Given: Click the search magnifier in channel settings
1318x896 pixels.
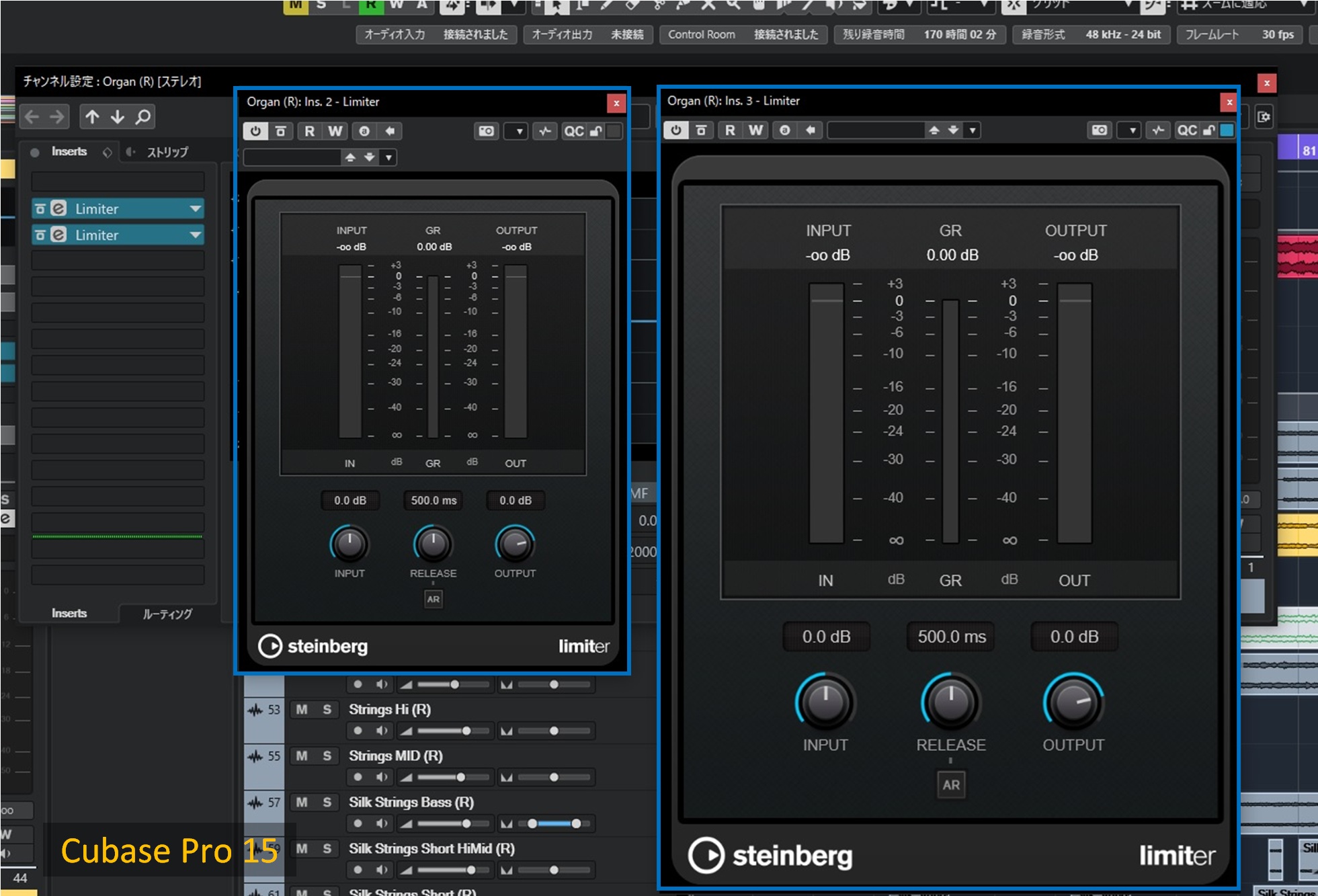Looking at the screenshot, I should (x=143, y=117).
